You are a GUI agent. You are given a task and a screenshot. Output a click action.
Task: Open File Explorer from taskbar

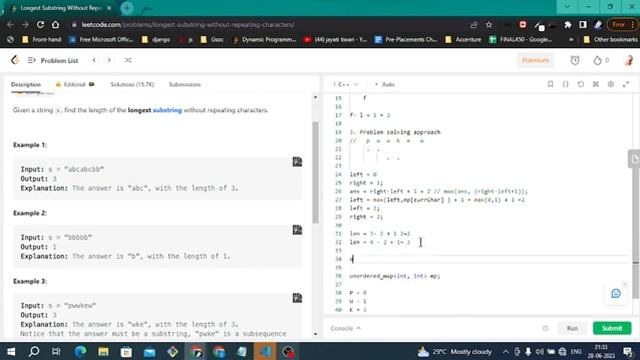tap(103, 351)
